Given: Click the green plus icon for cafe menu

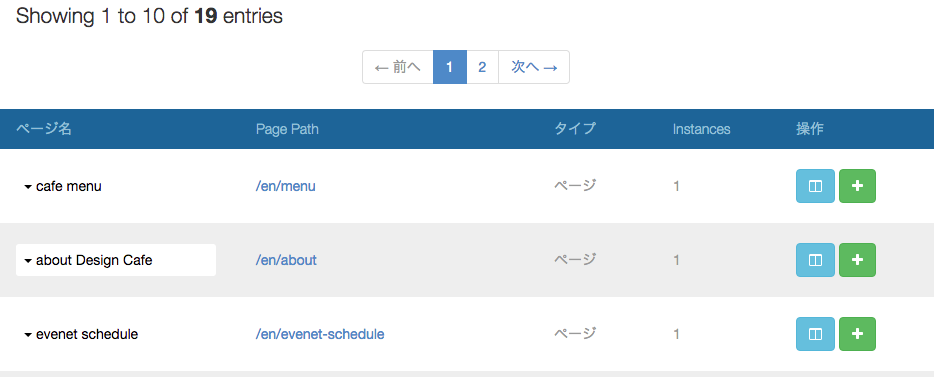Looking at the screenshot, I should click(857, 186).
